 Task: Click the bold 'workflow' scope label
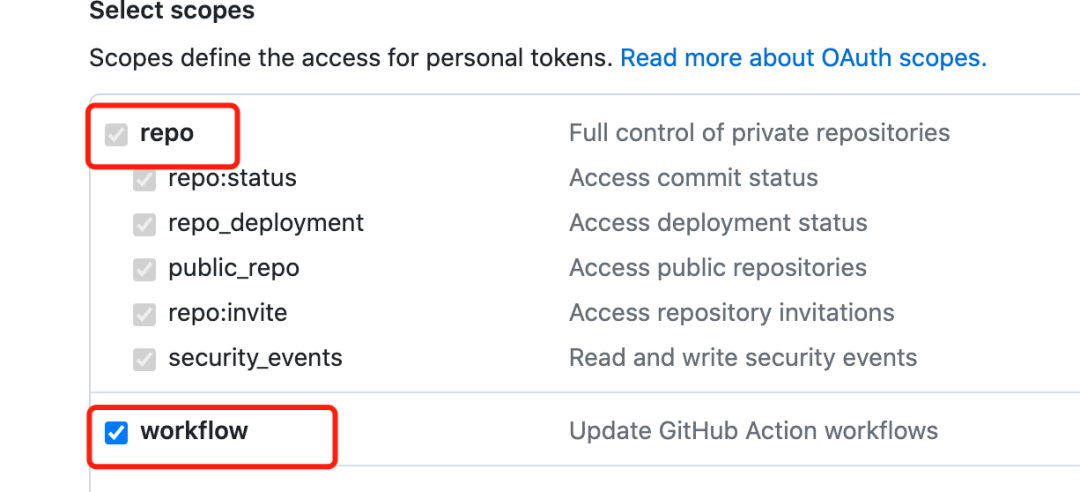click(194, 432)
